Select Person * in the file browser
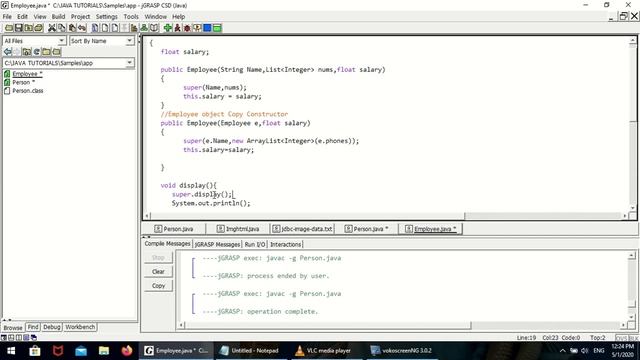640x360 pixels. point(23,82)
